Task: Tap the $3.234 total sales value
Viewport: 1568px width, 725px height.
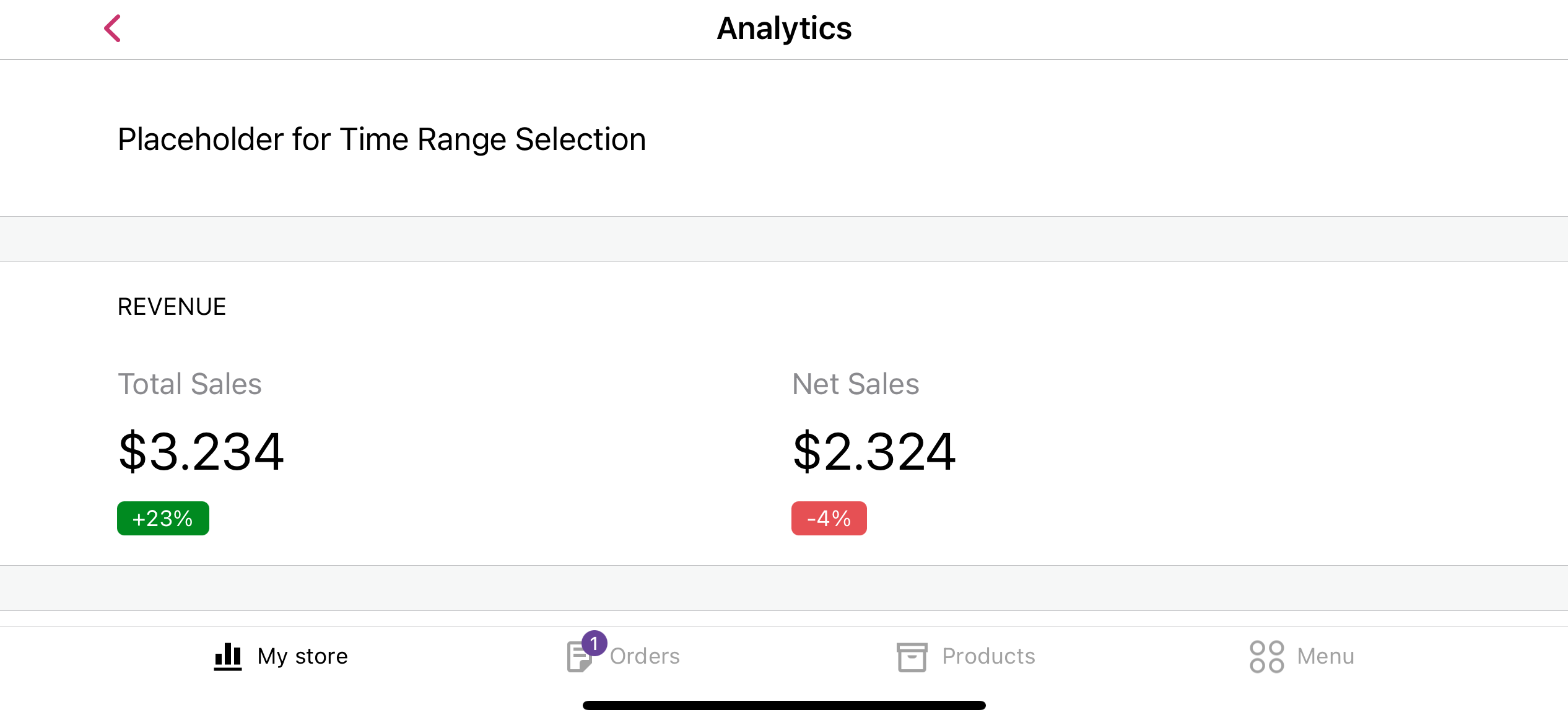Action: pyautogui.click(x=201, y=452)
